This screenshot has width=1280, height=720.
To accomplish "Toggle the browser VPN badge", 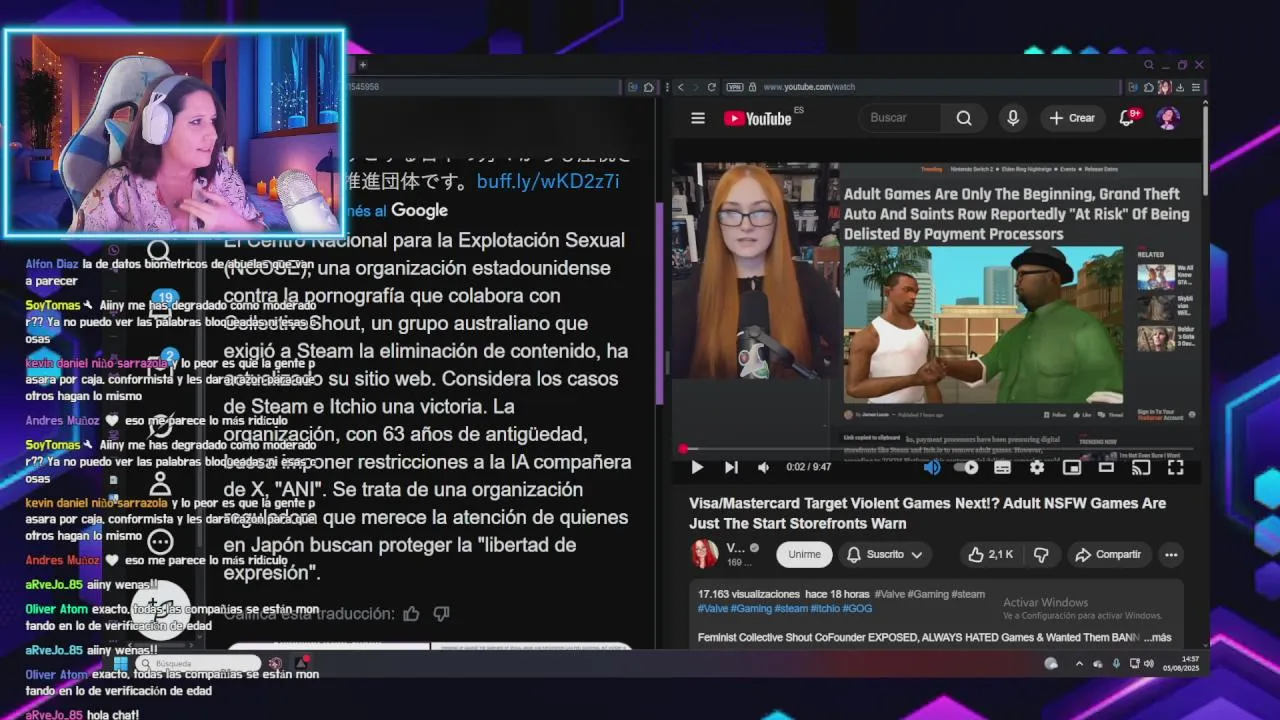I will pyautogui.click(x=735, y=87).
